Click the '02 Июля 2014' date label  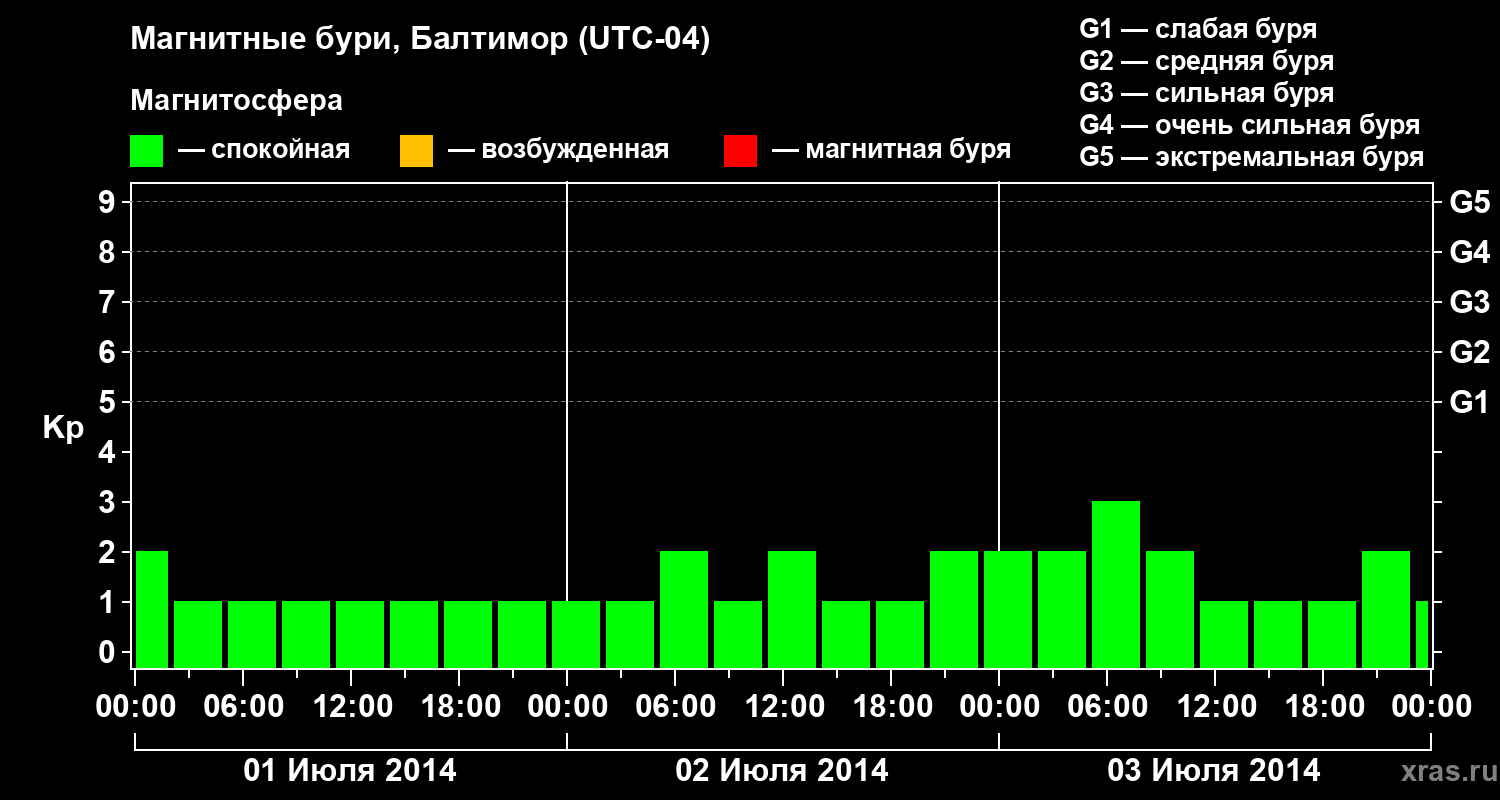pos(782,771)
